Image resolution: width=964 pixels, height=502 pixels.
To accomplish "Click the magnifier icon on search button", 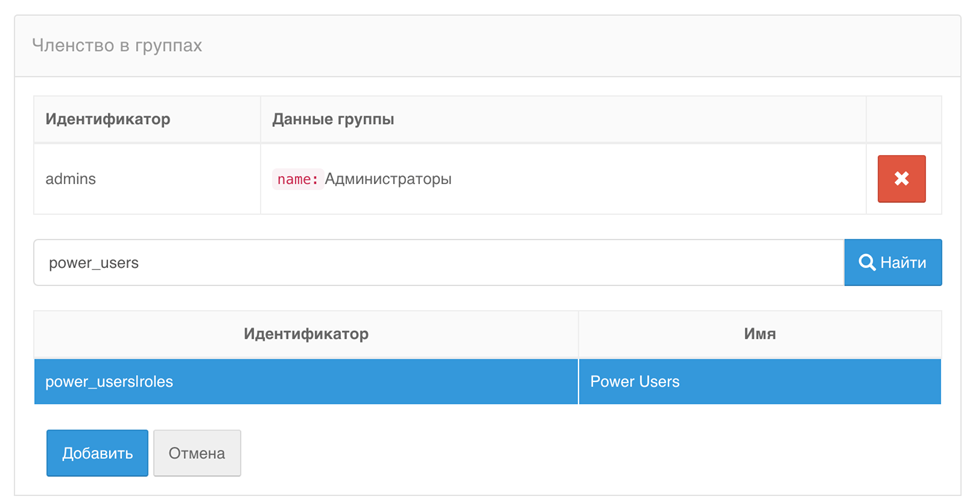I will (867, 263).
